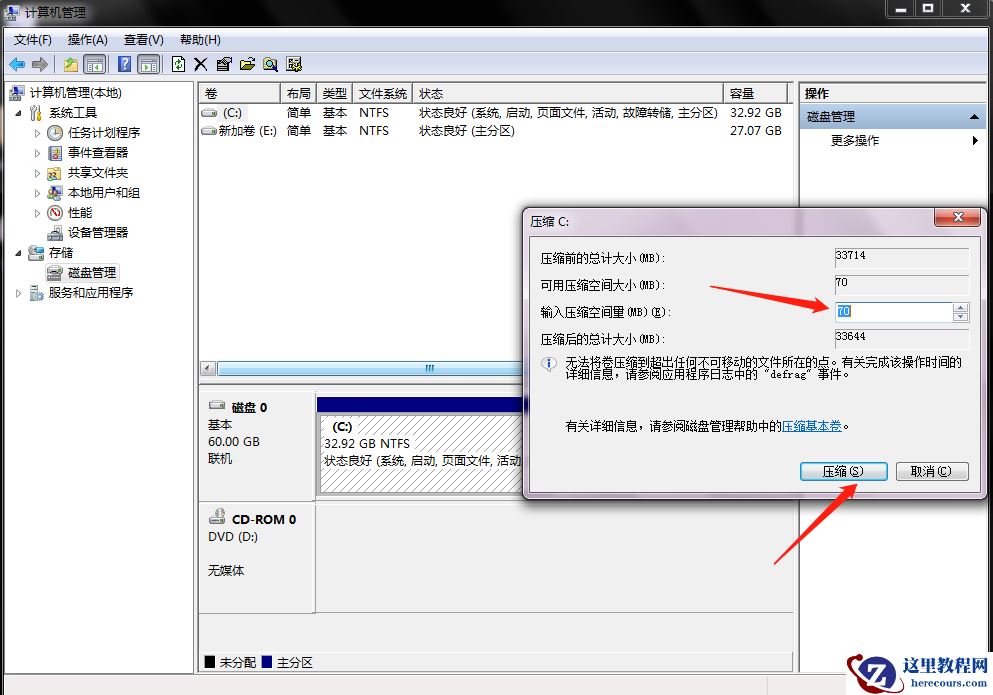Screen dimensions: 993x695
Task: Toggle the Show/Hide console tree icon
Action: [95, 63]
